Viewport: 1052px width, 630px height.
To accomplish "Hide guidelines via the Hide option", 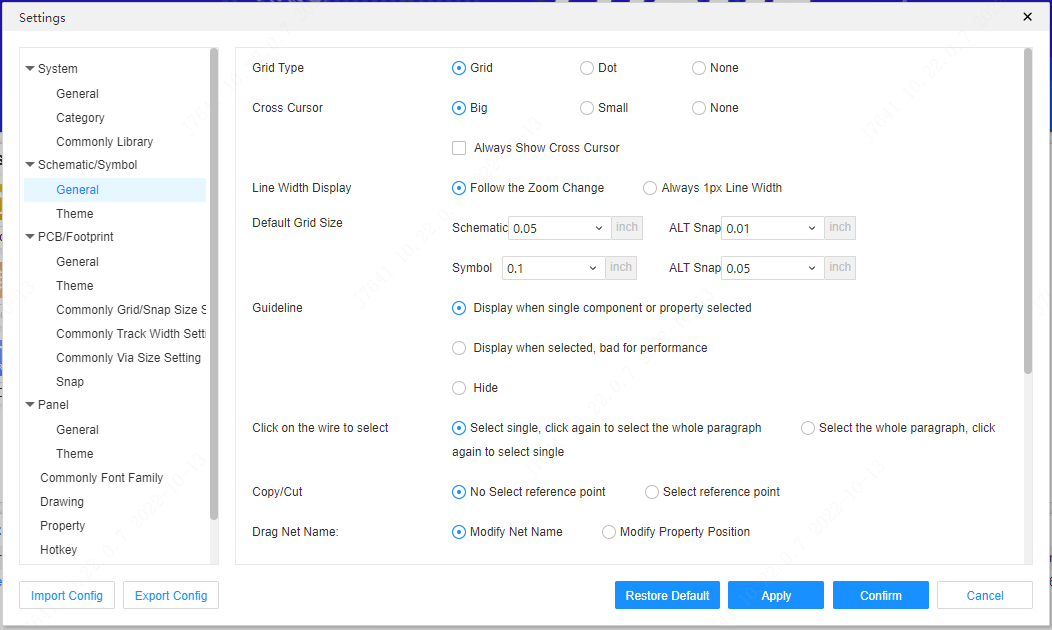I will tap(458, 387).
